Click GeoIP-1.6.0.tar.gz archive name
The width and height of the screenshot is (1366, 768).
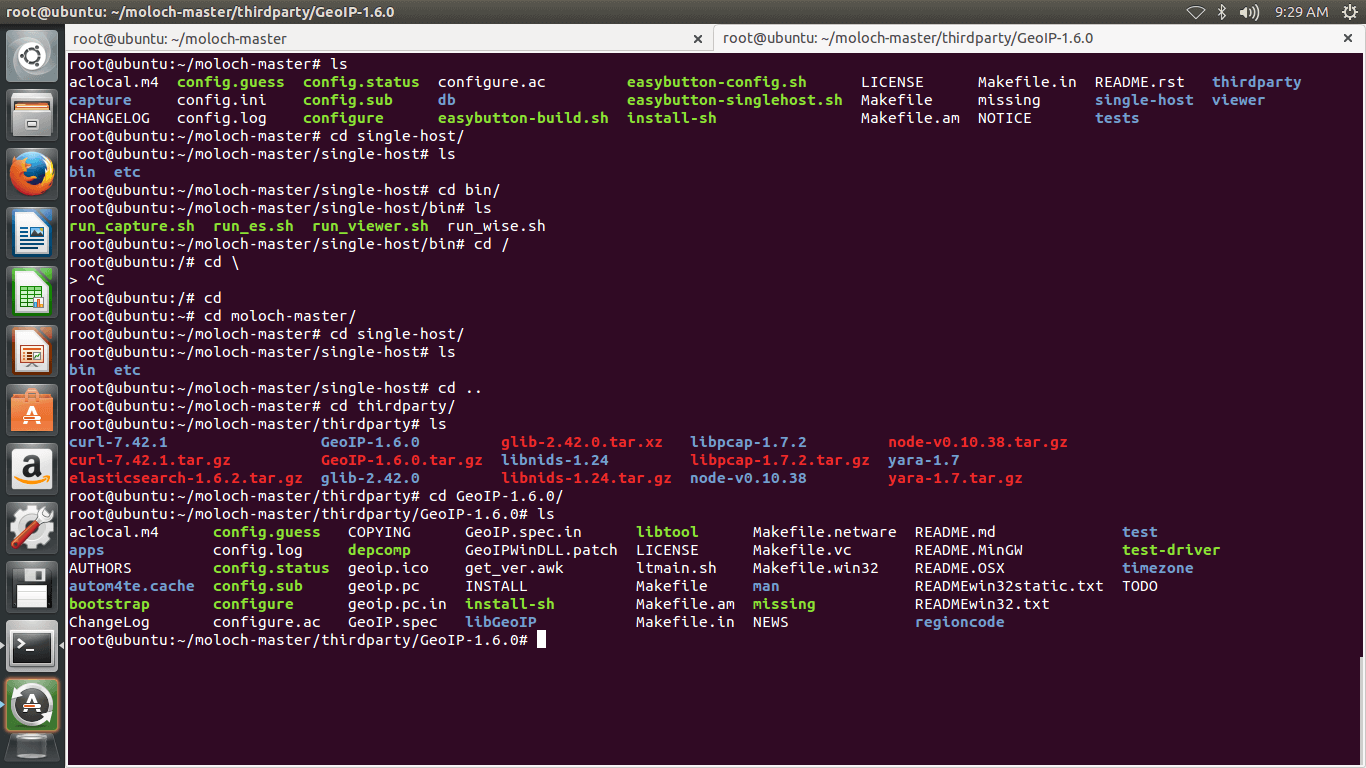coord(402,460)
